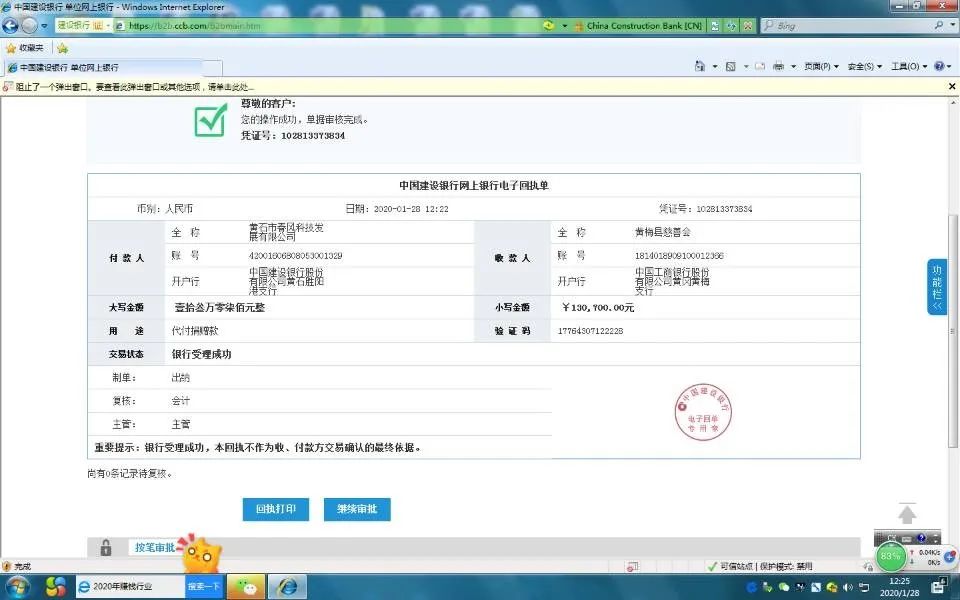Click the Internet Explorer taskbar button

(287, 587)
